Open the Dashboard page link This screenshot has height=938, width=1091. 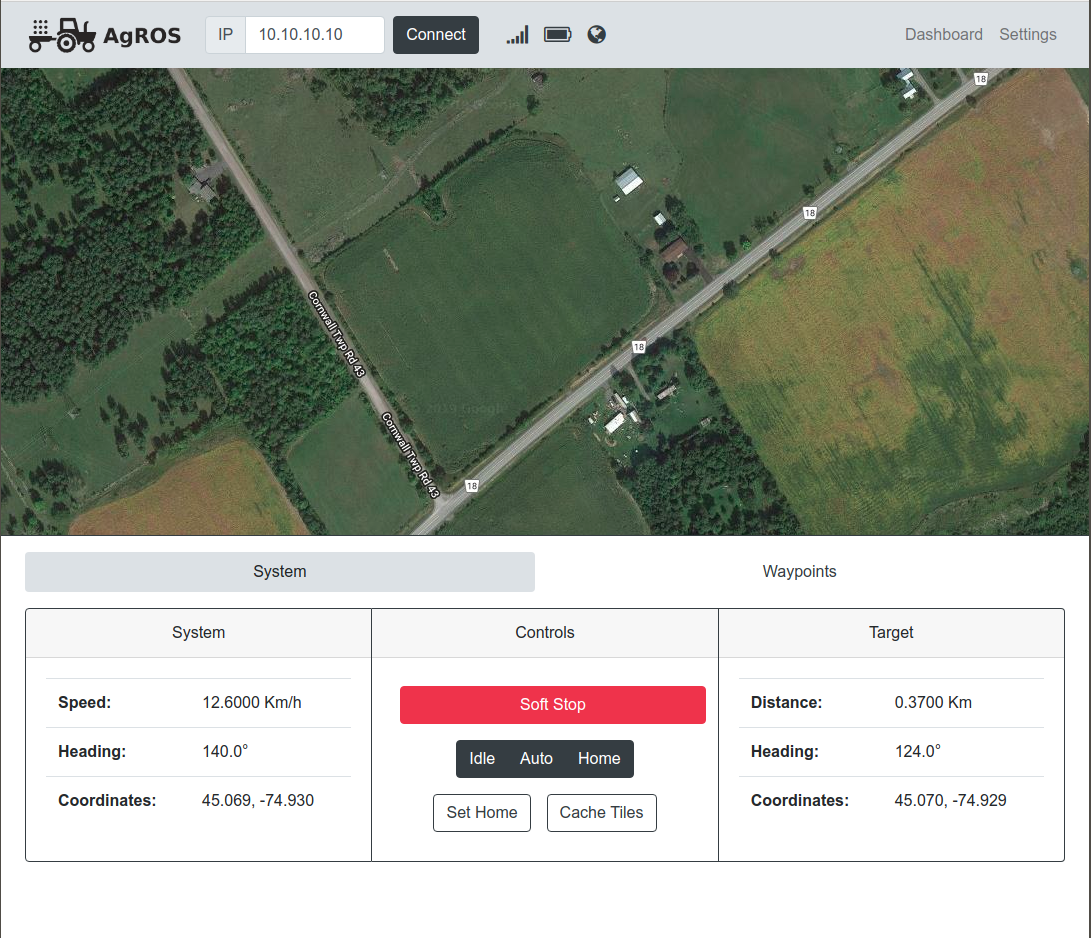943,35
